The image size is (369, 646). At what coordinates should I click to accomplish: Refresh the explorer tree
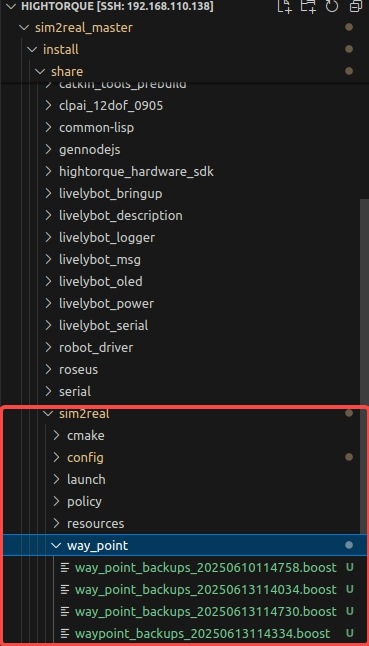pos(332,6)
